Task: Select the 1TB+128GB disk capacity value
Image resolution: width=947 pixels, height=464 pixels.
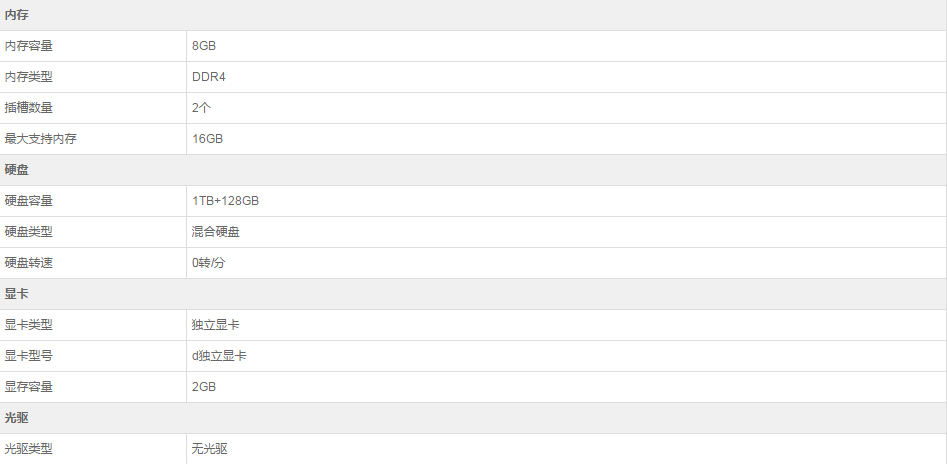Action: pos(225,201)
